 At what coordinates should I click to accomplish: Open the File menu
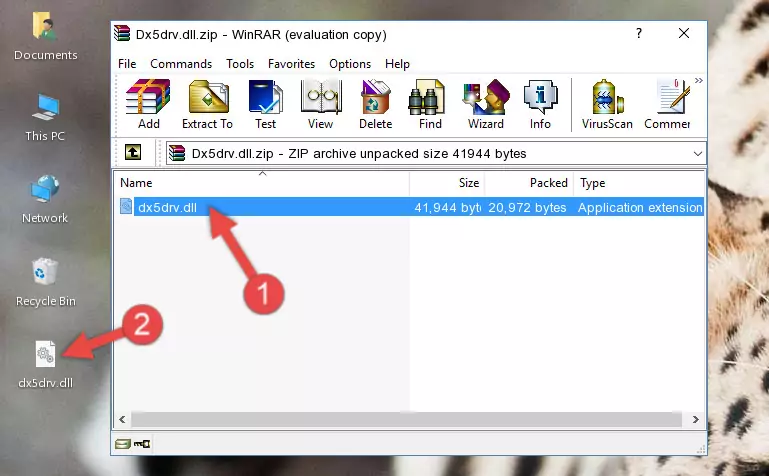(127, 64)
